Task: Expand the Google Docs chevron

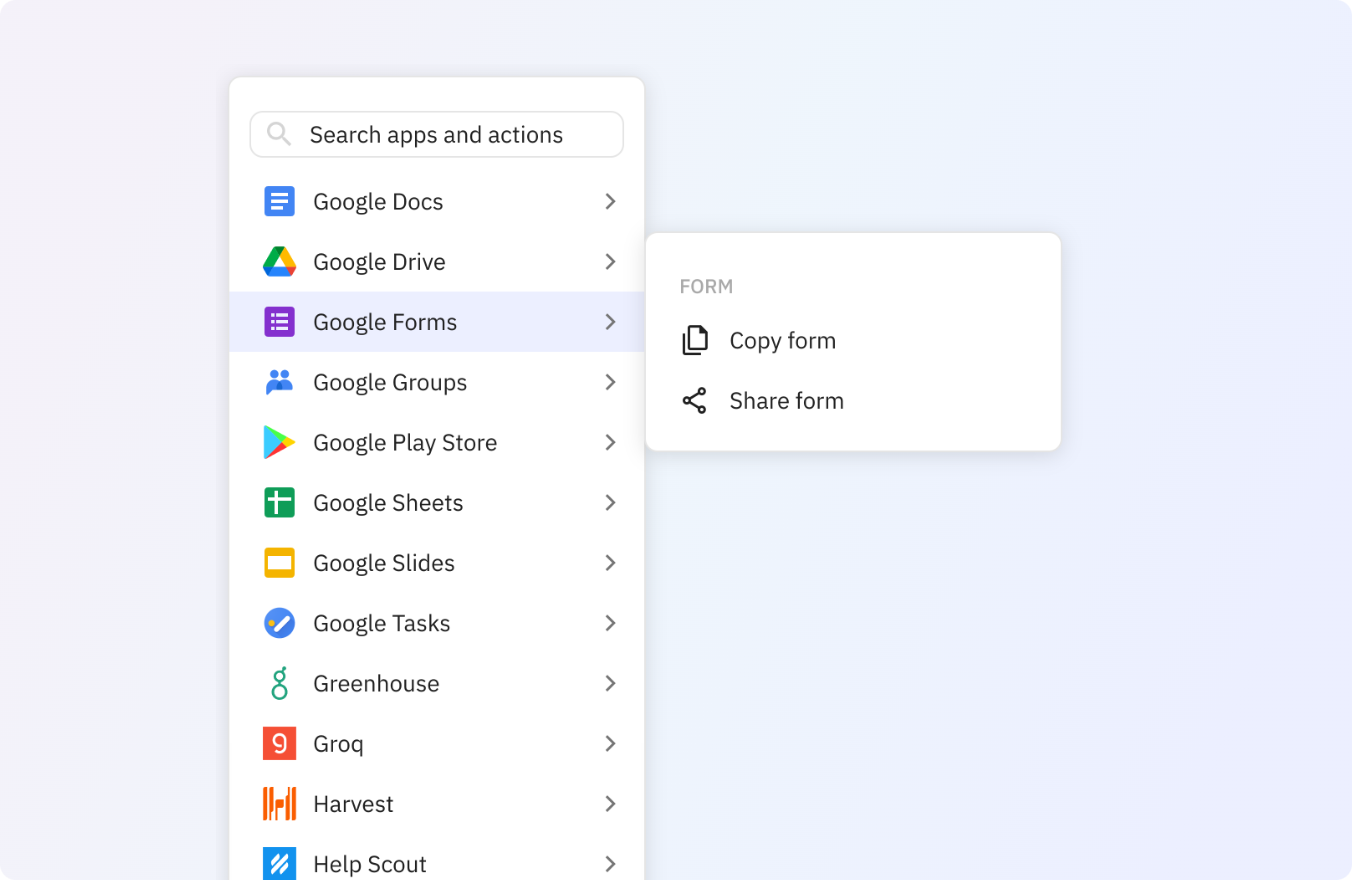Action: pyautogui.click(x=610, y=202)
